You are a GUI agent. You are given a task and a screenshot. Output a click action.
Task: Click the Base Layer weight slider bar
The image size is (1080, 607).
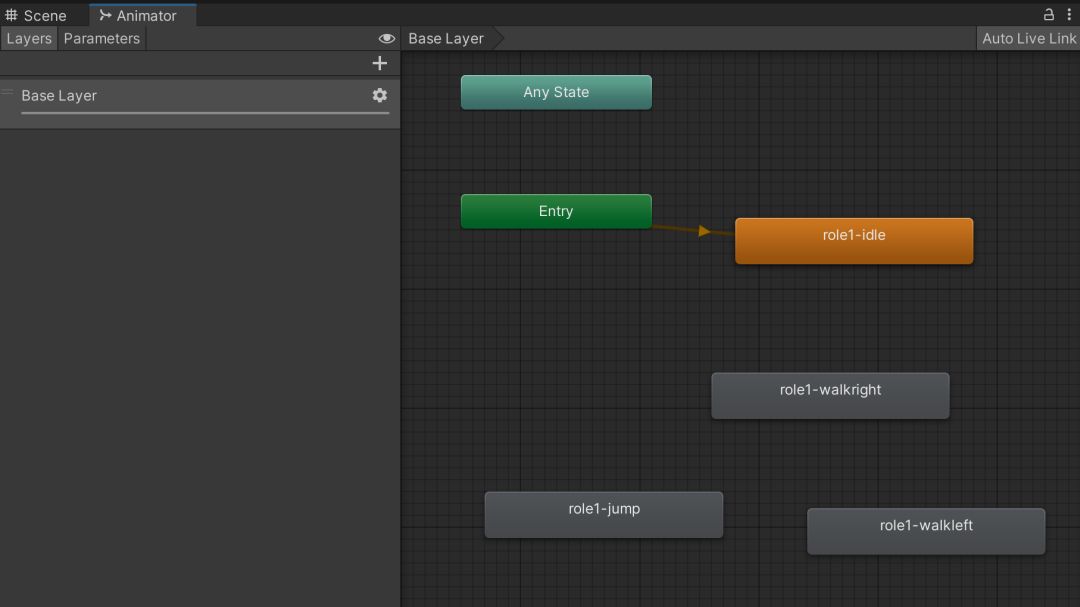click(x=205, y=113)
